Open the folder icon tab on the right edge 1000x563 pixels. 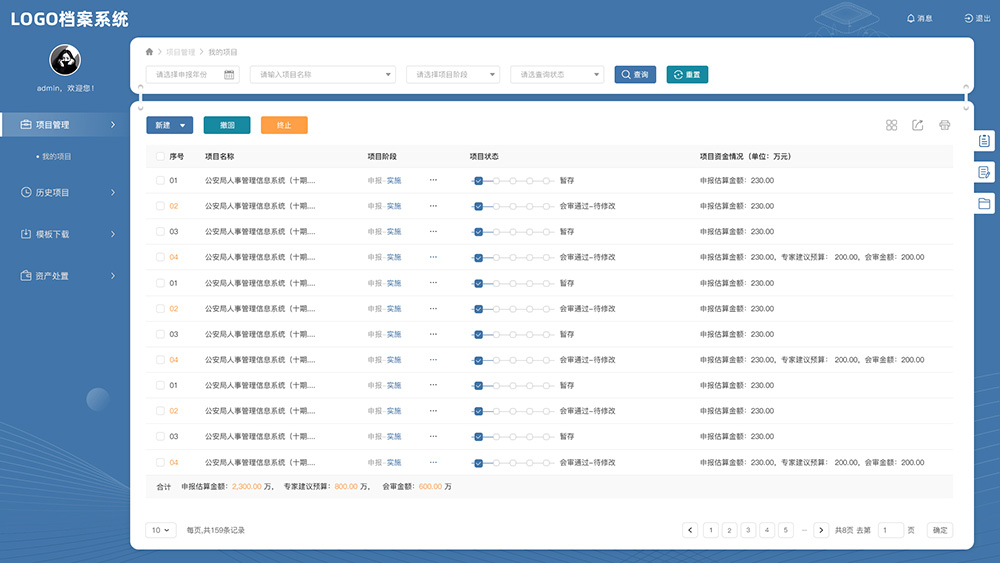coord(984,203)
